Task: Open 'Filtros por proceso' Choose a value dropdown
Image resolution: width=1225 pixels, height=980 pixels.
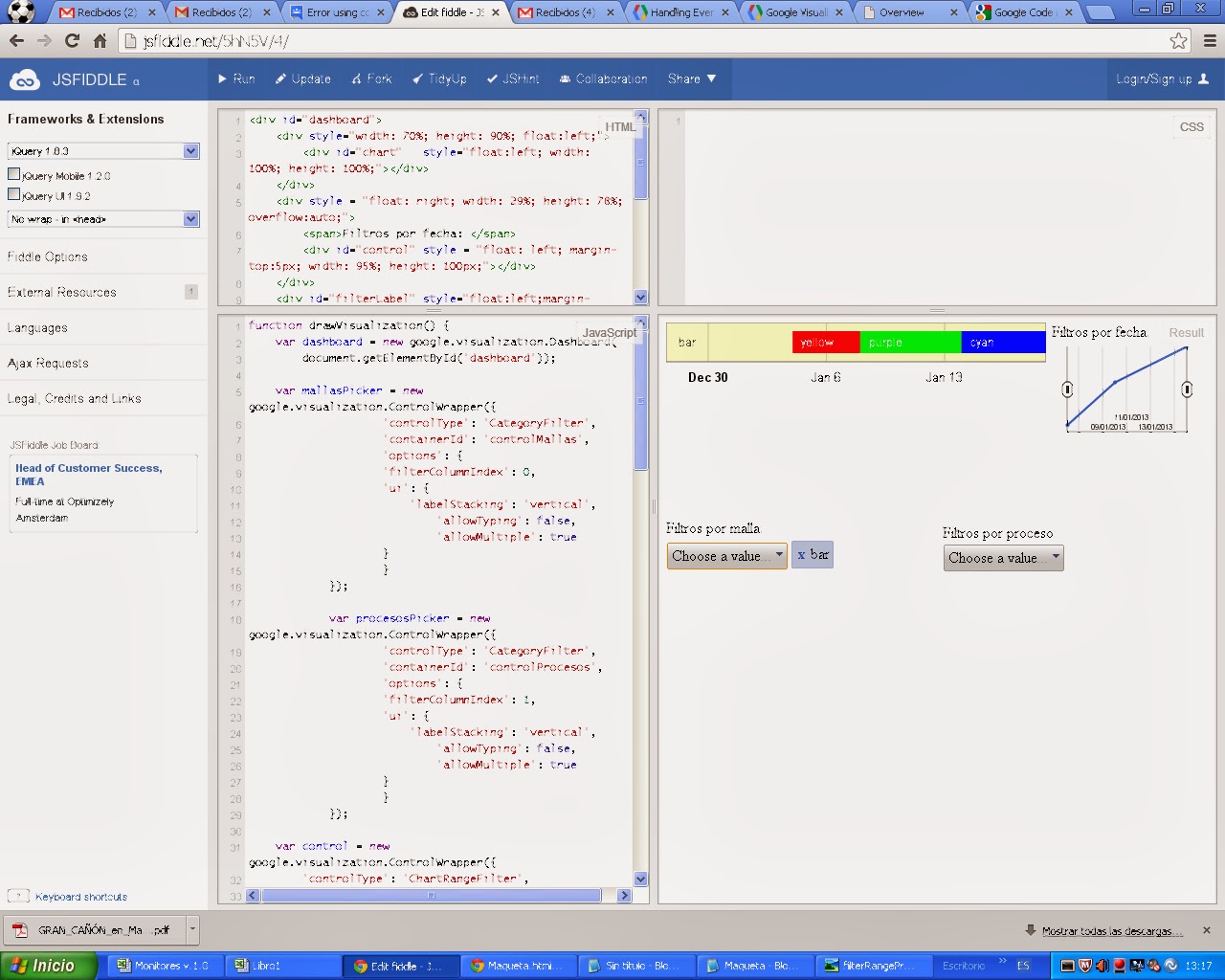Action: click(x=1003, y=558)
